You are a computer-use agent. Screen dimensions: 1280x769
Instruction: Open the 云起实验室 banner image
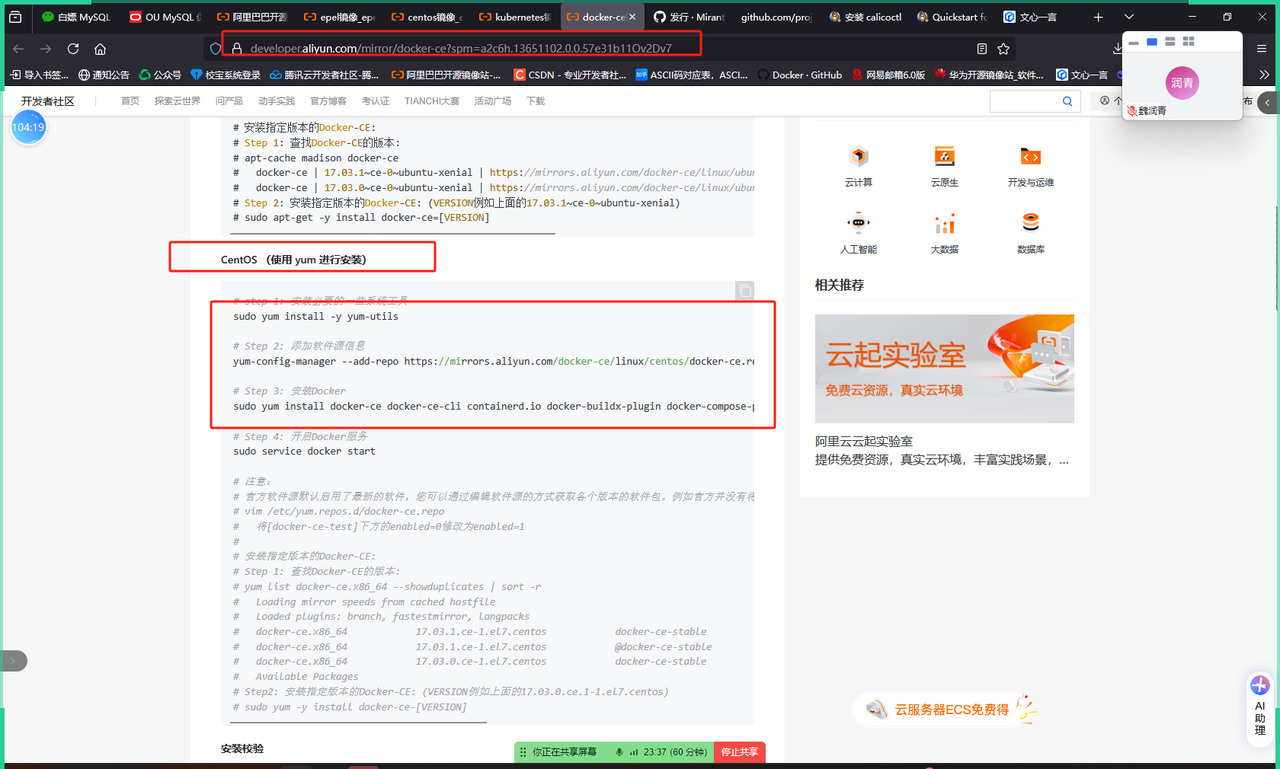click(x=944, y=368)
